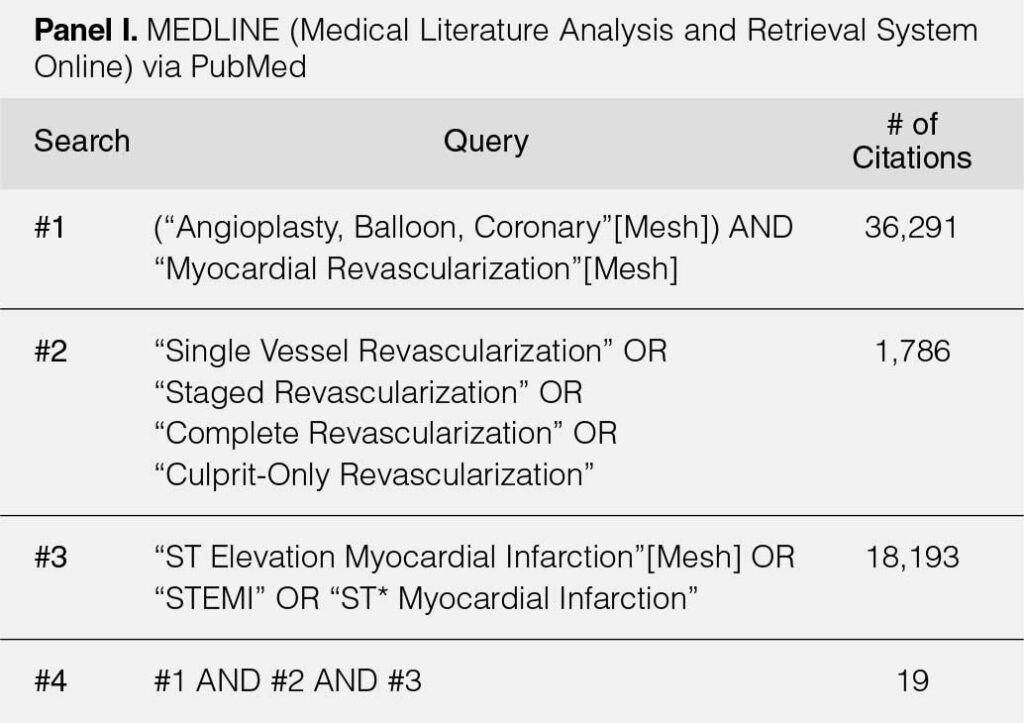The height and width of the screenshot is (723, 1024).
Task: Click the Culprit-Only Revascularization line
Action: pos(374,475)
